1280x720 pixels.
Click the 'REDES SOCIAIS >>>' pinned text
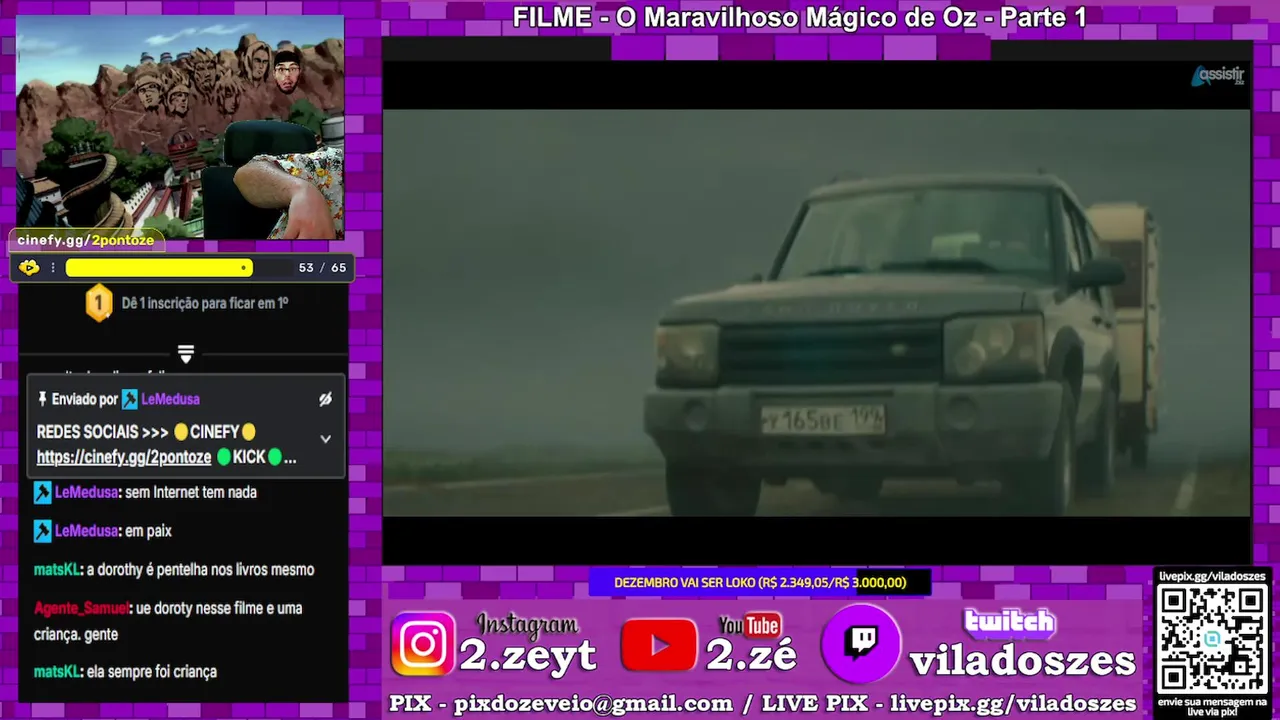click(x=103, y=432)
